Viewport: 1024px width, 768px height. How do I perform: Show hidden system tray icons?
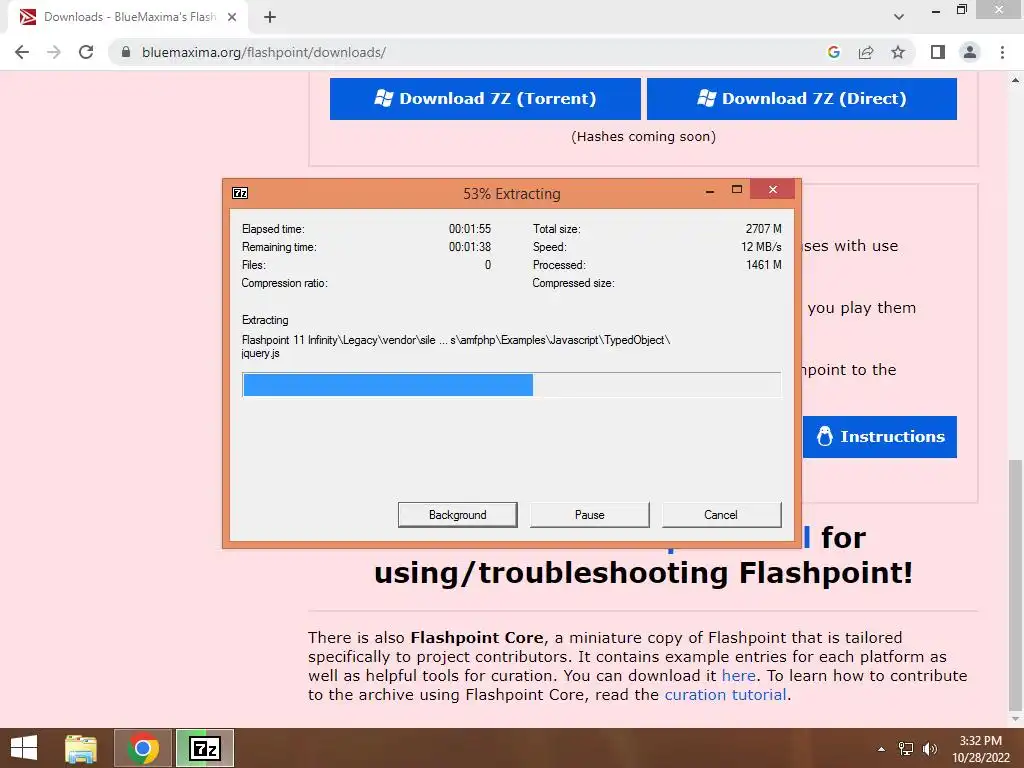tap(882, 749)
